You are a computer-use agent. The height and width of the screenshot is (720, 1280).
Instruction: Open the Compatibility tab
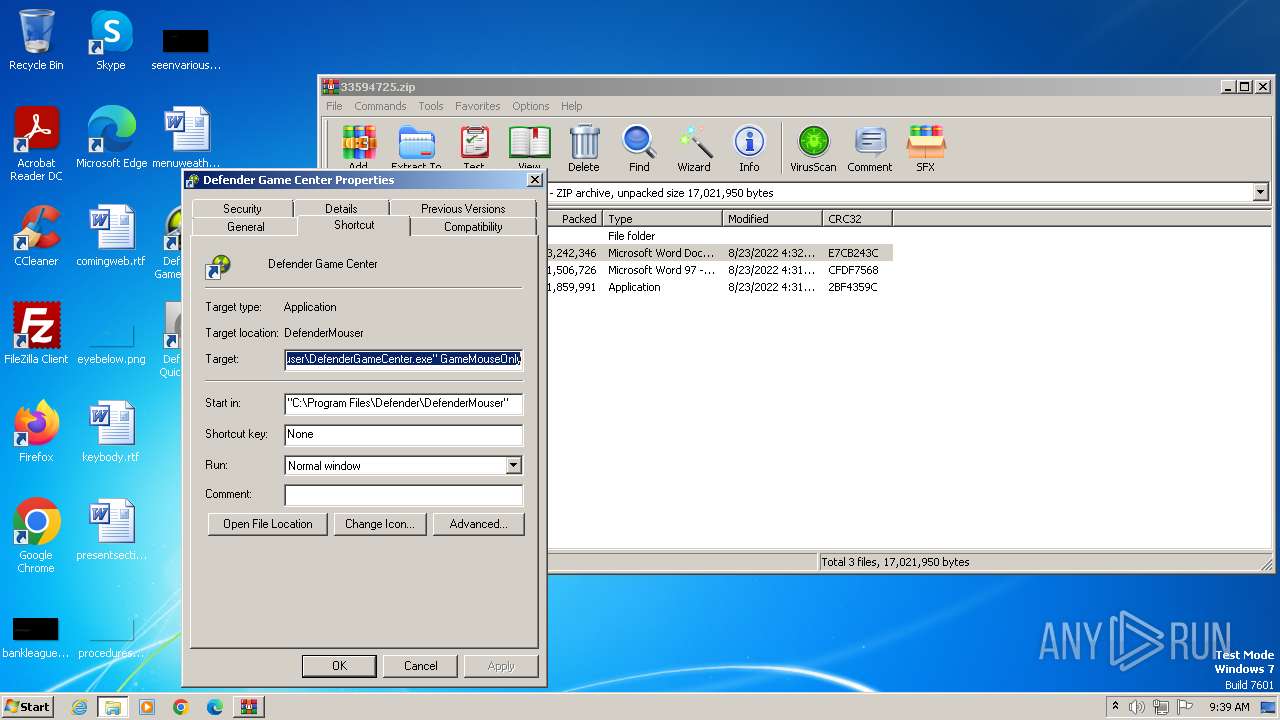pyautogui.click(x=473, y=226)
